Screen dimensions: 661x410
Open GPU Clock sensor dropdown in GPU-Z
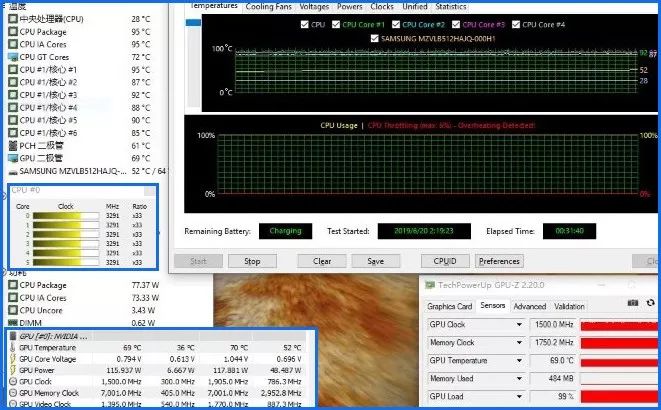(x=519, y=324)
